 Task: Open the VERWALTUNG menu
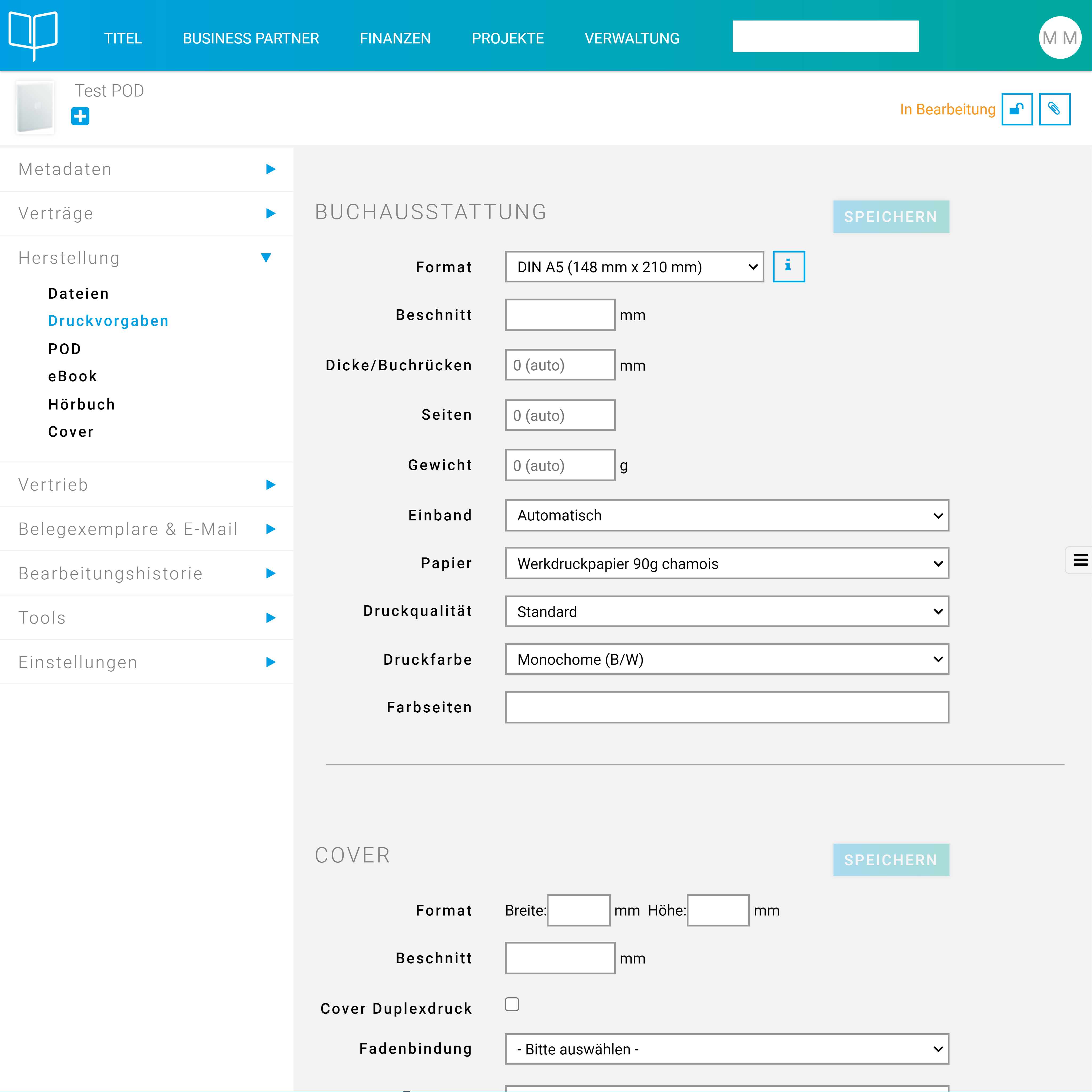(x=631, y=38)
